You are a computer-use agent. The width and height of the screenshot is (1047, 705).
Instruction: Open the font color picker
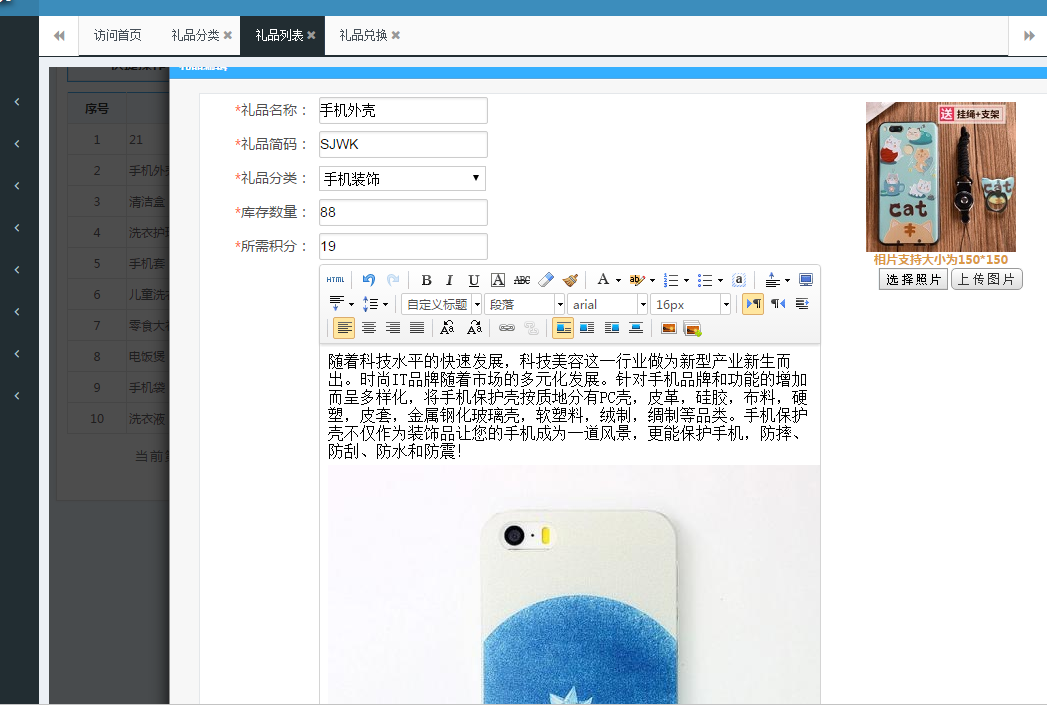602,281
